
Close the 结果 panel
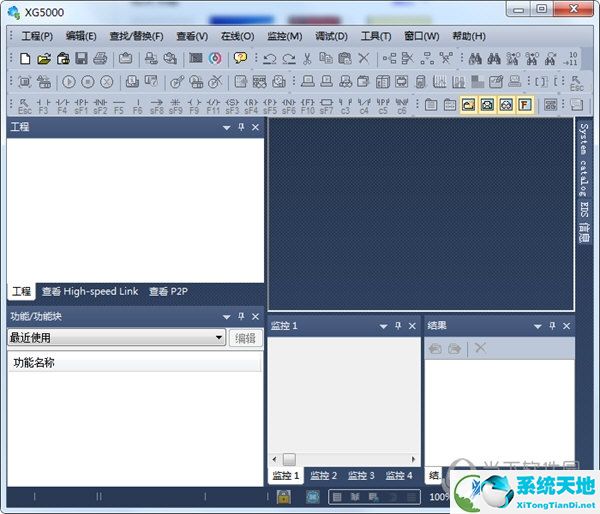pyautogui.click(x=567, y=326)
